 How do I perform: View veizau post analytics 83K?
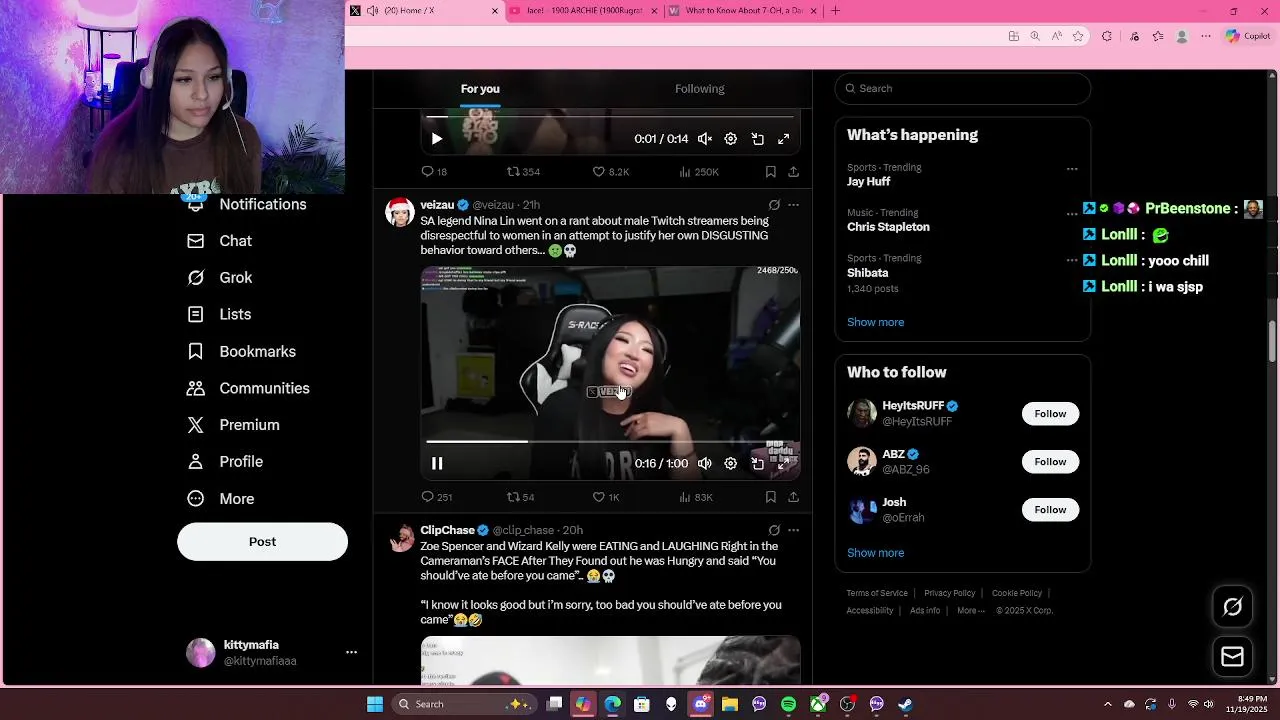[x=696, y=497]
